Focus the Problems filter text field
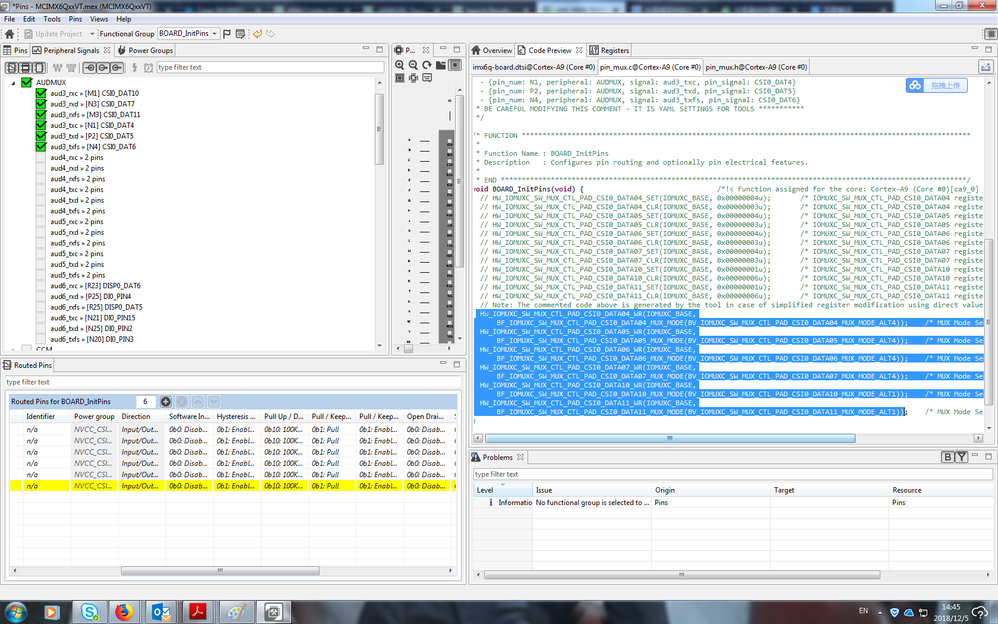Image resolution: width=998 pixels, height=624 pixels. [x=732, y=474]
